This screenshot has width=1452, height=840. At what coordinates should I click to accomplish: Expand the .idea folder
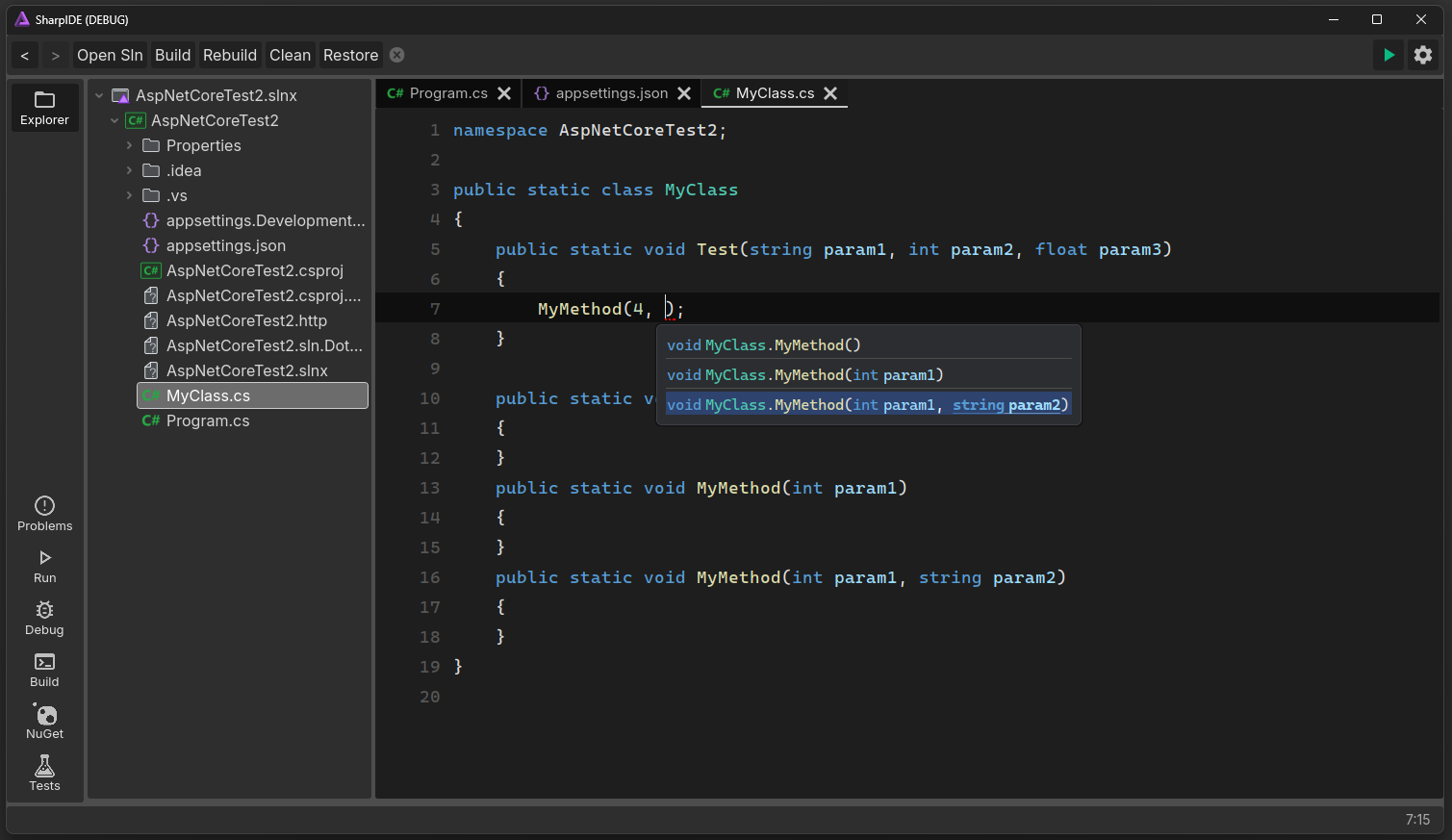tap(130, 170)
